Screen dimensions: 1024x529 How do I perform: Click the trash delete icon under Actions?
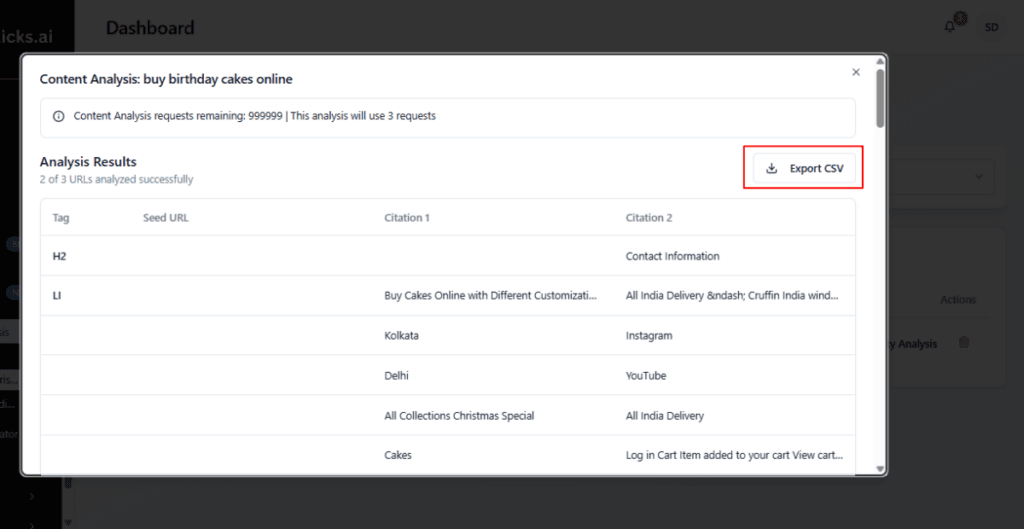click(963, 343)
